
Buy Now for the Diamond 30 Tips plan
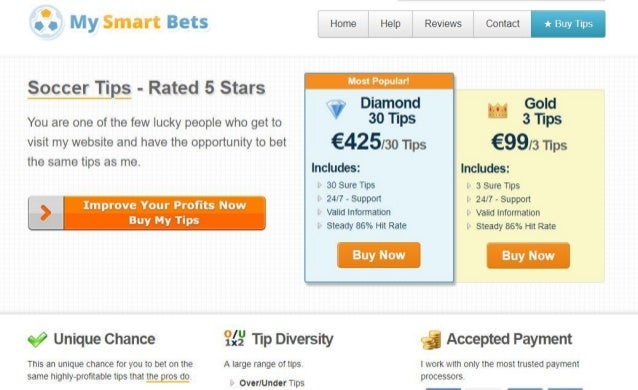pos(379,255)
